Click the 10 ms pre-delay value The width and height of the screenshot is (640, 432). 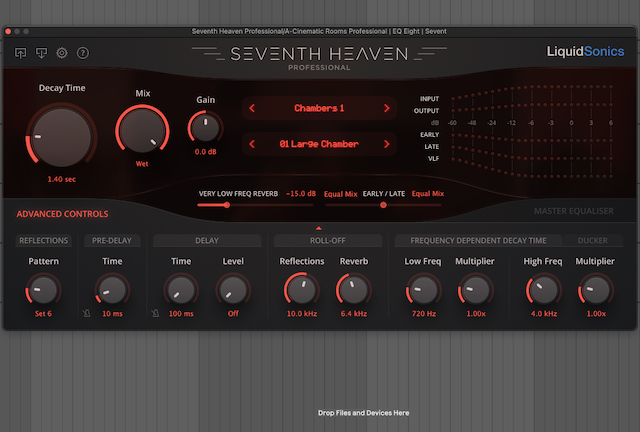pyautogui.click(x=112, y=314)
